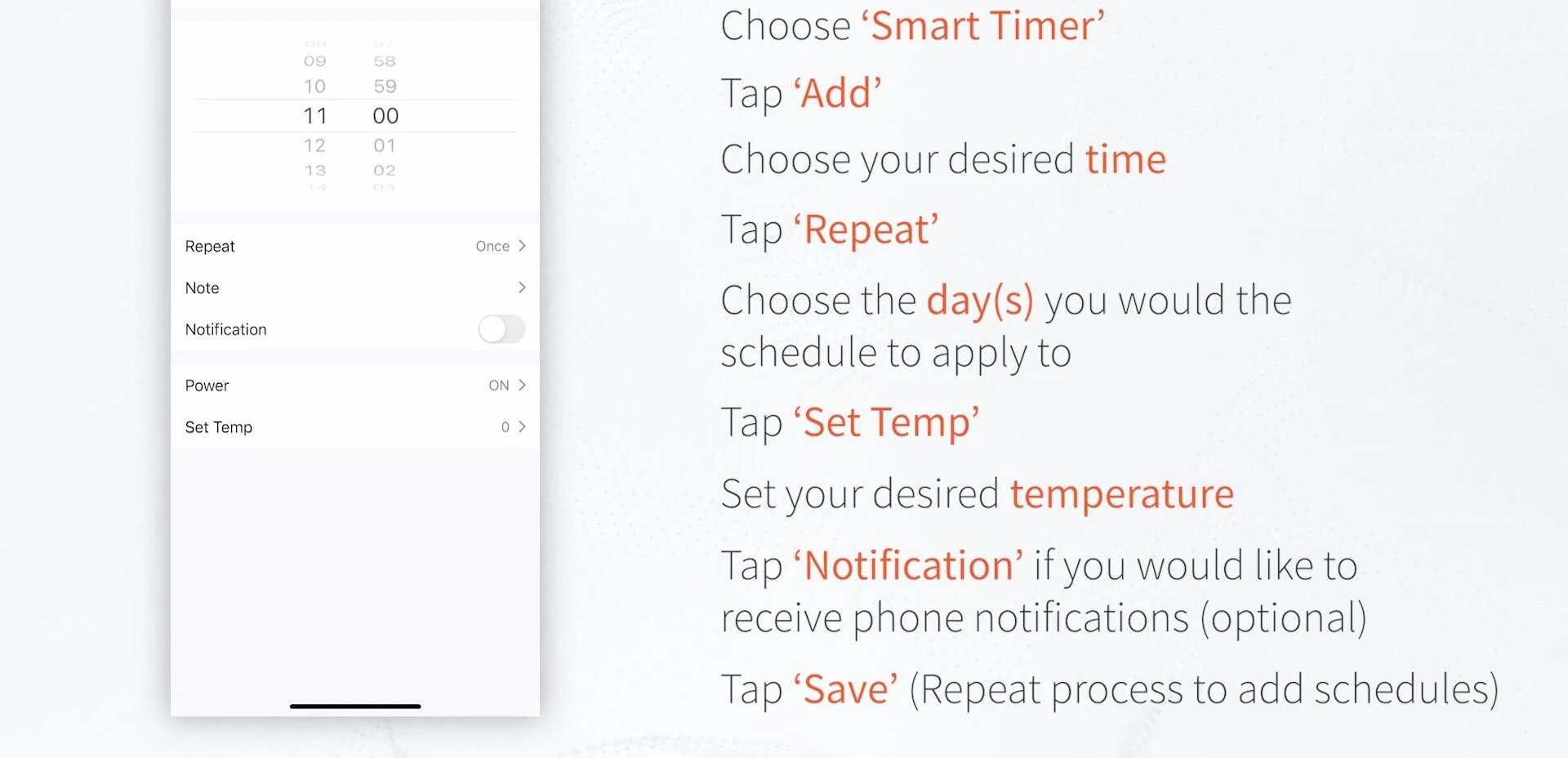Choose minute 01 in the picker
This screenshot has width=1568, height=758.
(385, 145)
